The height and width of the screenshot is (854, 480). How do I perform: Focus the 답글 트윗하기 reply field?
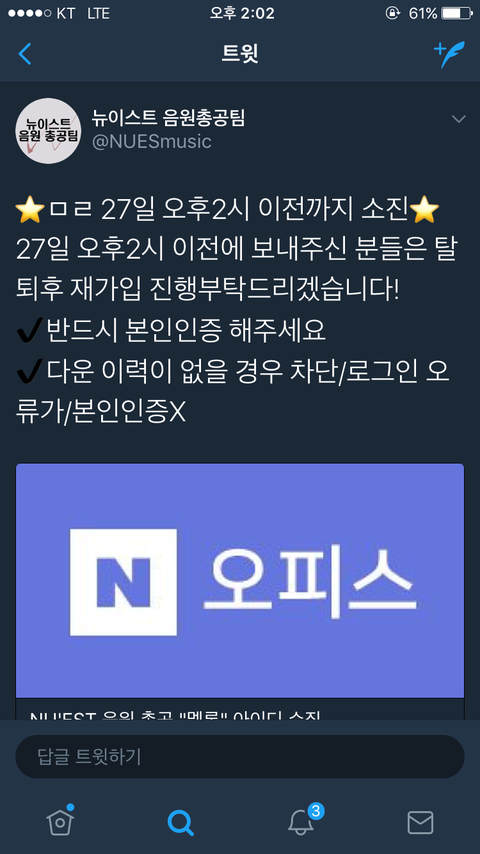[240, 757]
